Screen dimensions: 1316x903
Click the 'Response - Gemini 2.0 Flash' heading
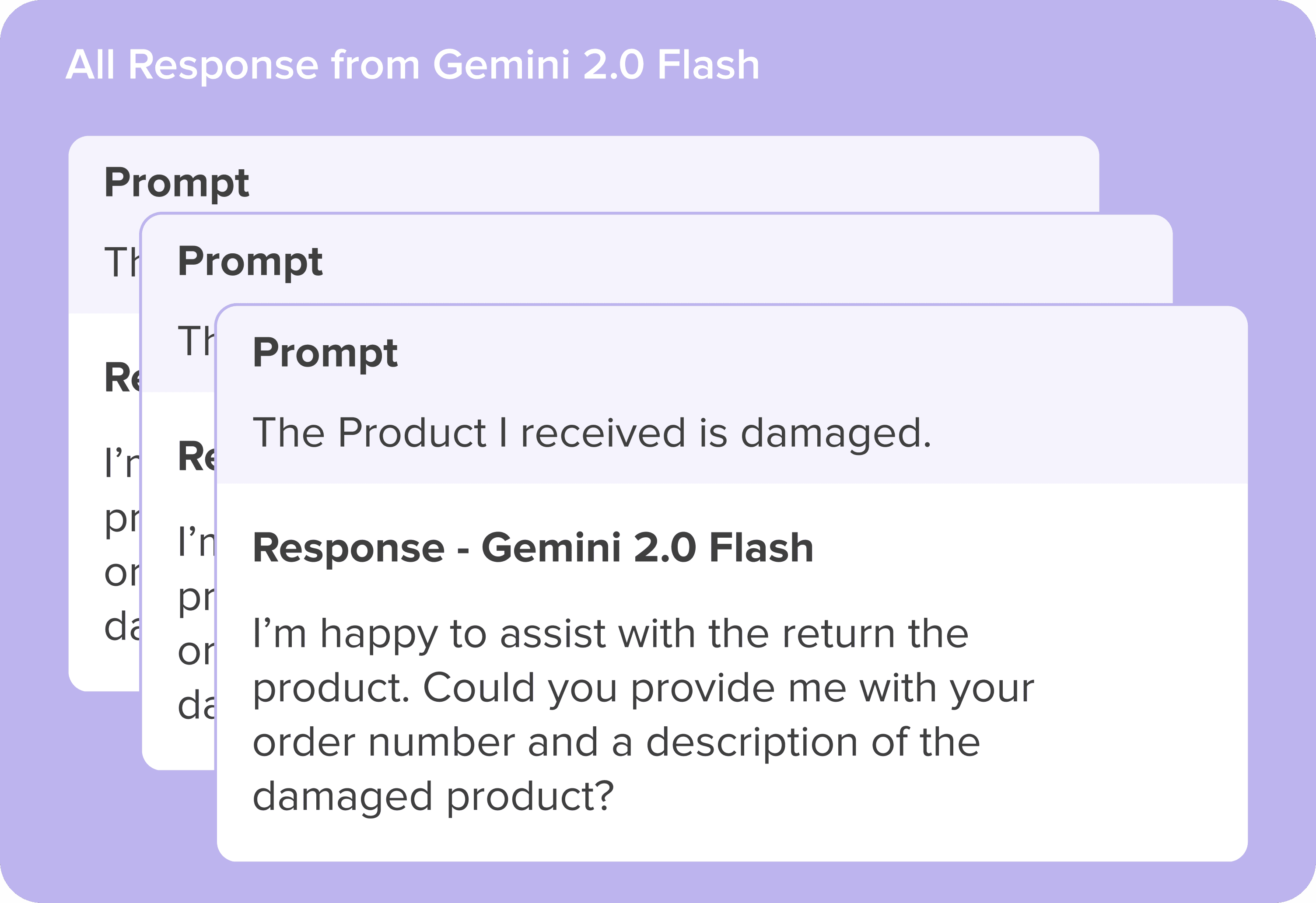(x=533, y=548)
